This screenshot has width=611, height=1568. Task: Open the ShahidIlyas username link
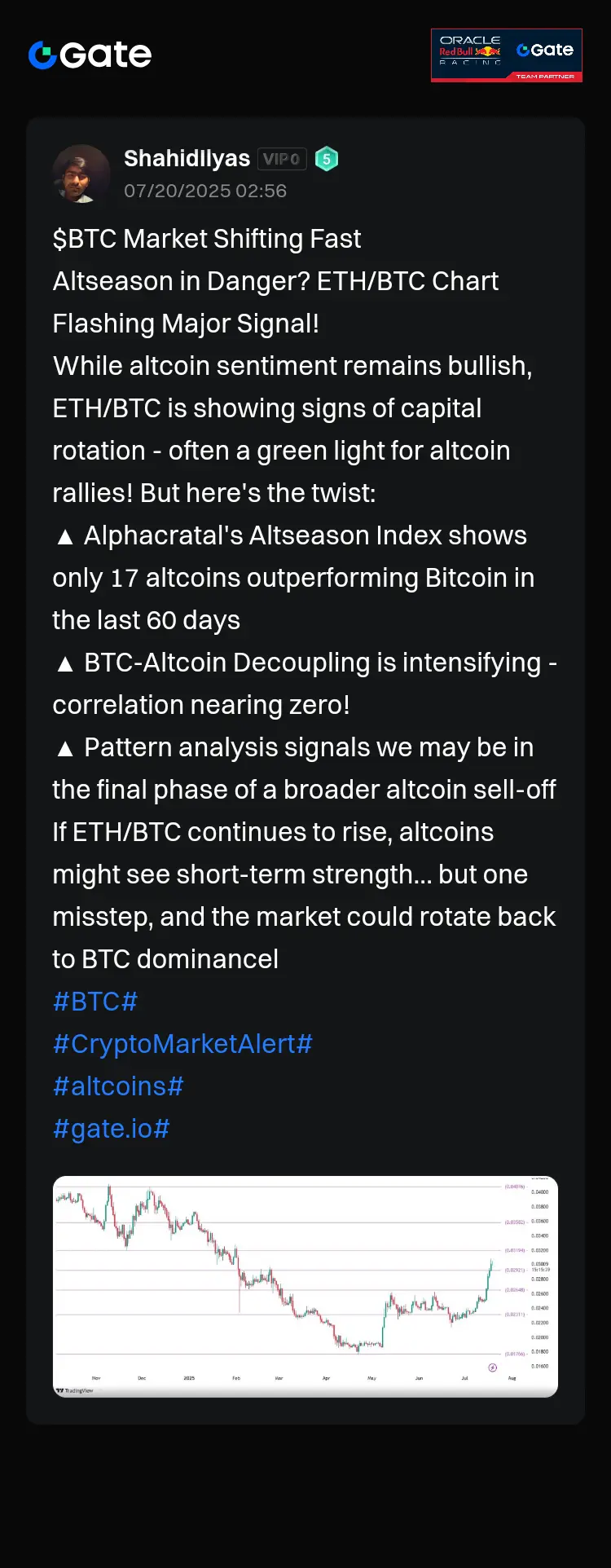tap(187, 158)
